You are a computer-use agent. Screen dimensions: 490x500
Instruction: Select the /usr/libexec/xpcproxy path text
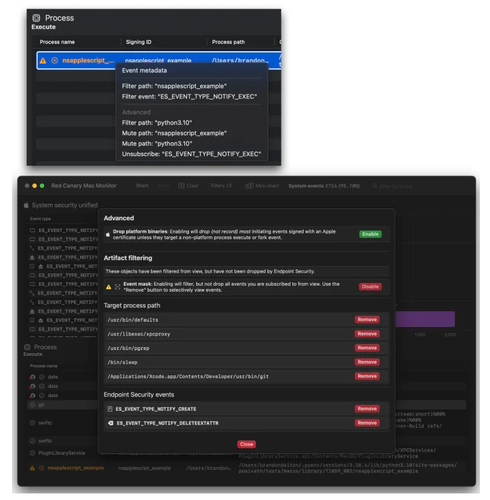[x=139, y=334]
